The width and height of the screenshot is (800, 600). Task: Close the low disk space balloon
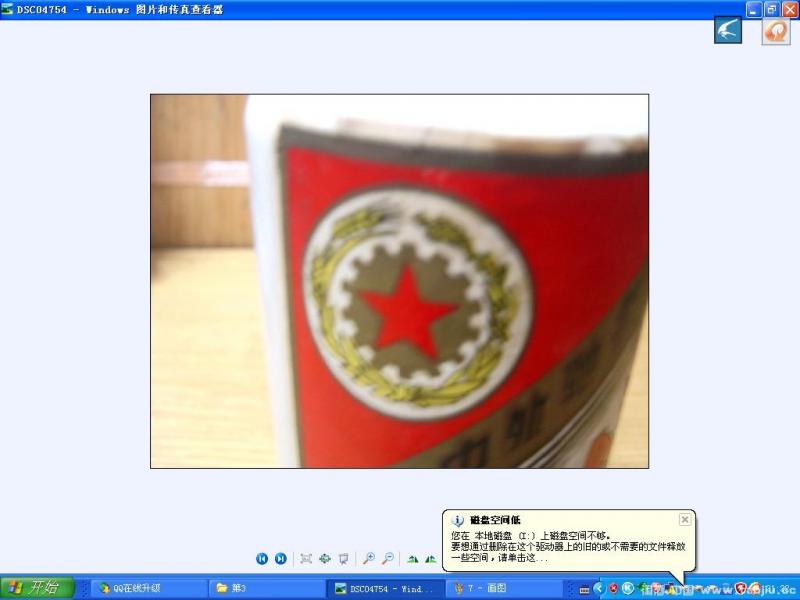coord(685,519)
